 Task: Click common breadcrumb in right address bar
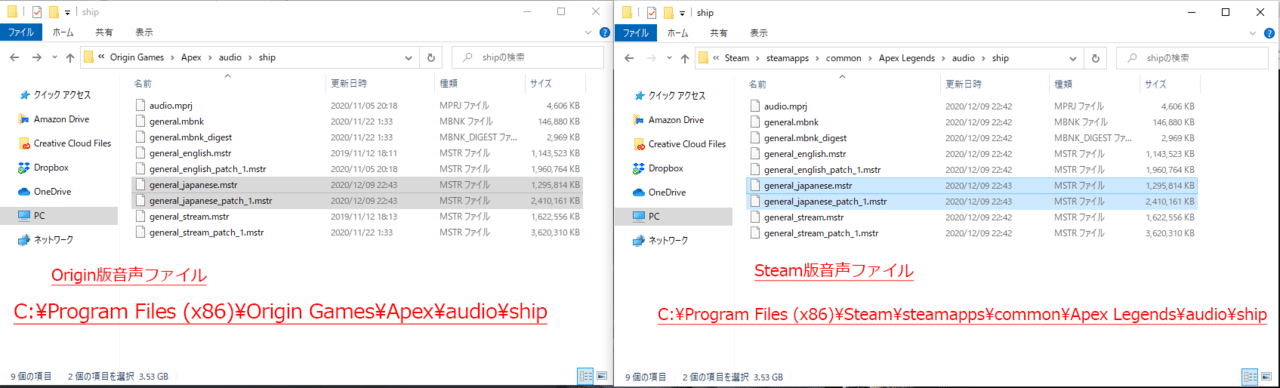tap(843, 58)
